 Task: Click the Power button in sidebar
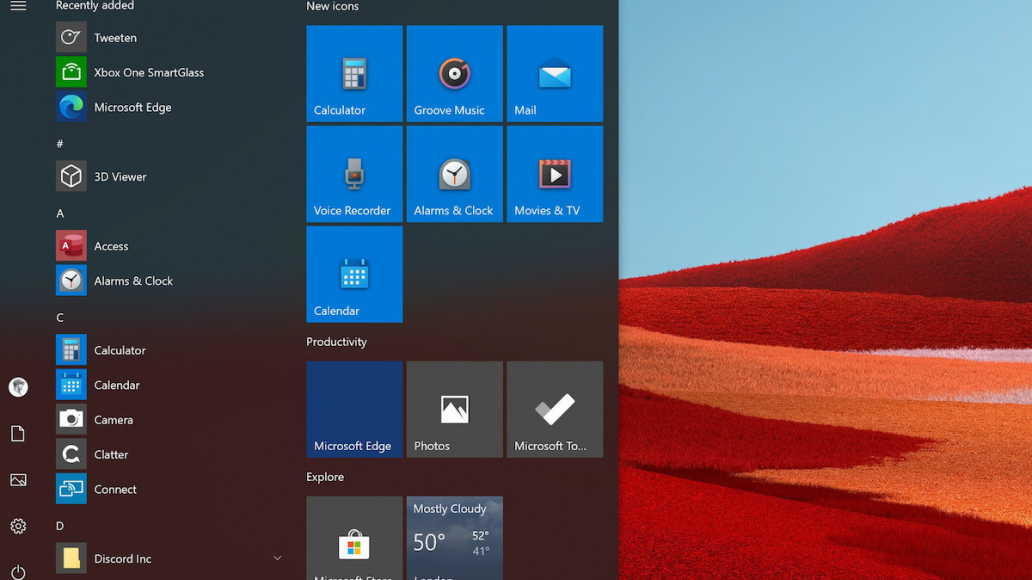point(18,572)
